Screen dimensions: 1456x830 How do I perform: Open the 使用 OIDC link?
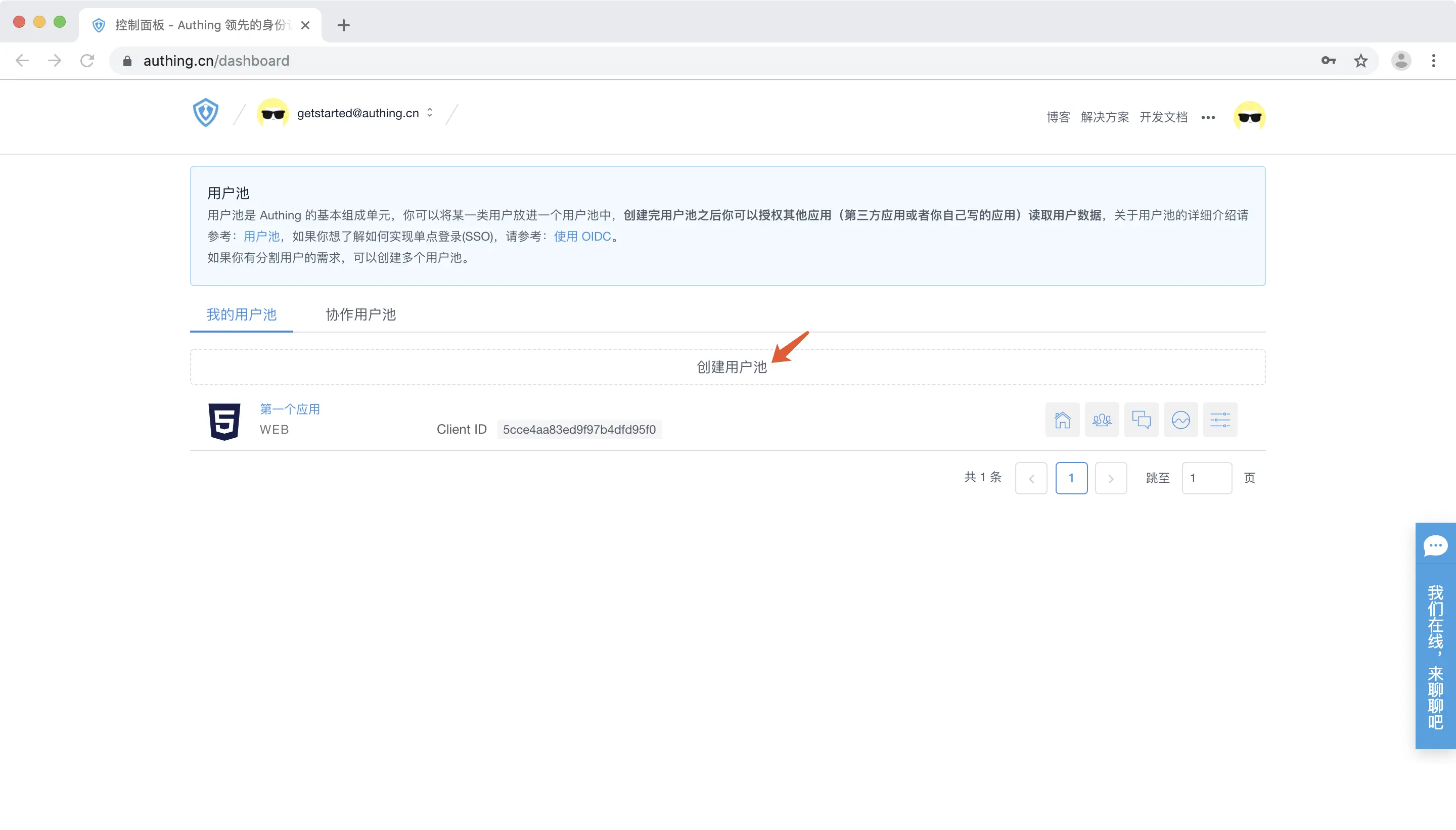coord(581,236)
